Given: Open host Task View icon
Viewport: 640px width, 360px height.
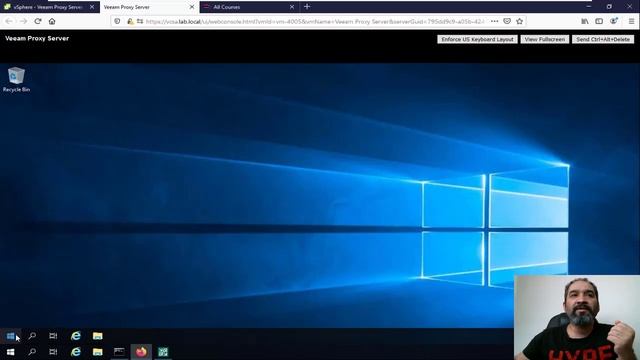Looking at the screenshot, I should pos(53,352).
